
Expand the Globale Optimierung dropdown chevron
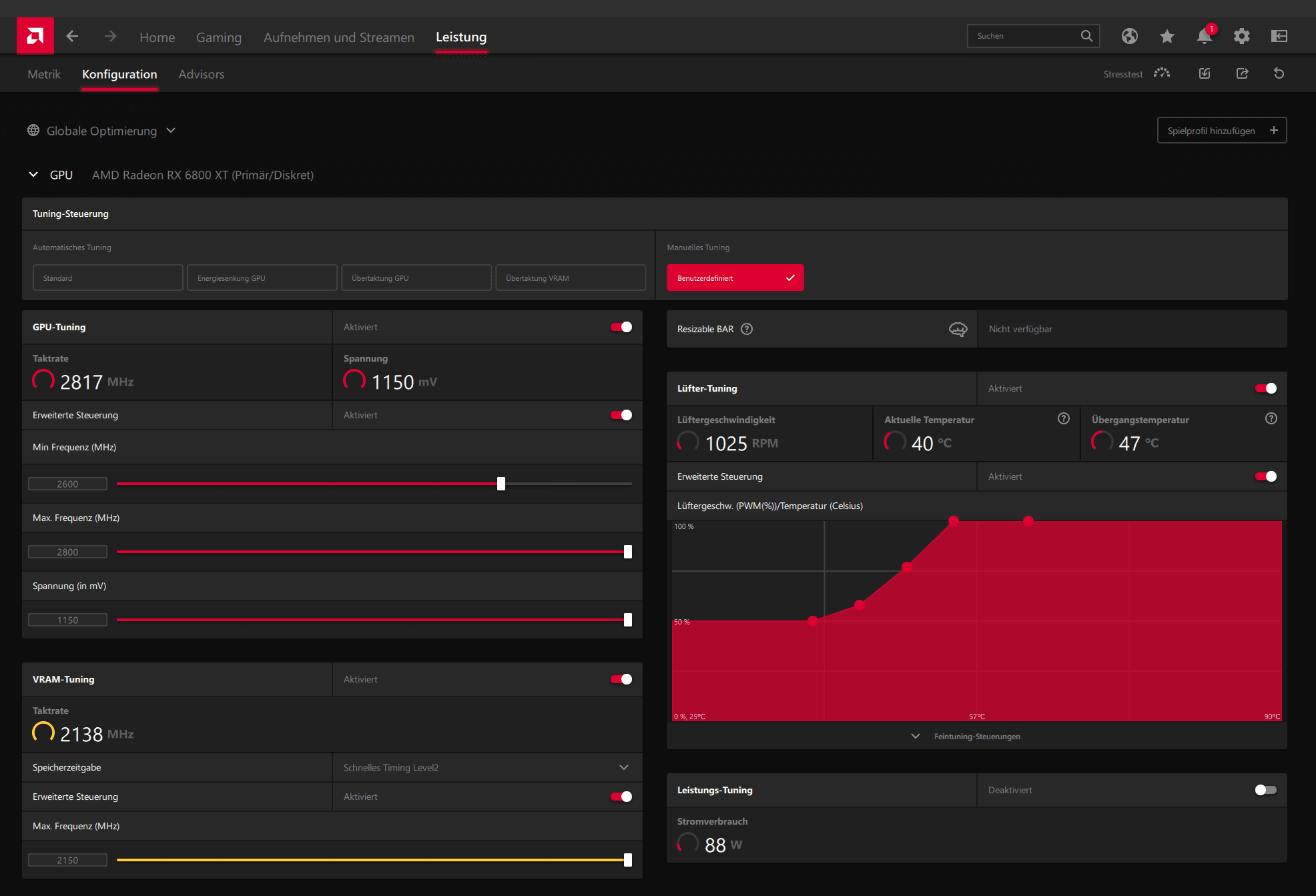[x=171, y=130]
